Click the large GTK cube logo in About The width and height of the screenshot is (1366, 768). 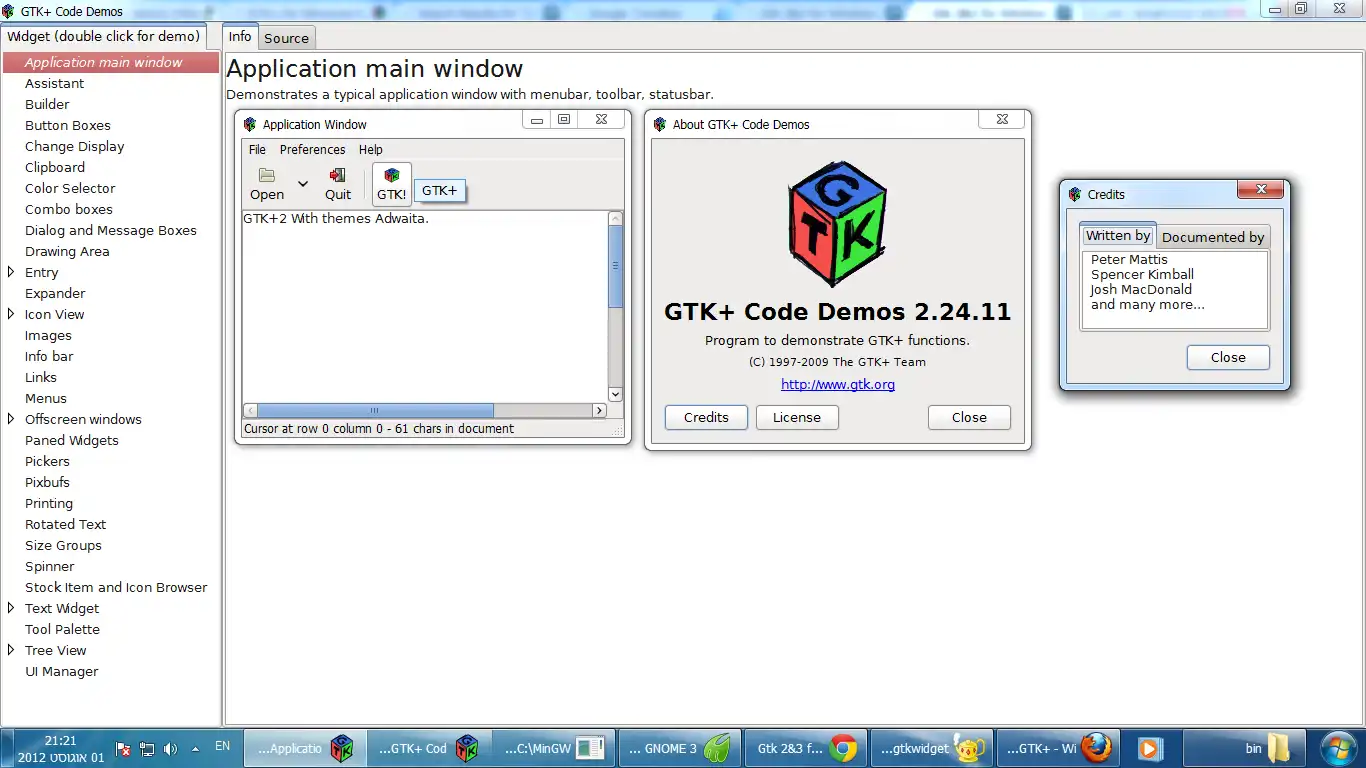pyautogui.click(x=837, y=222)
